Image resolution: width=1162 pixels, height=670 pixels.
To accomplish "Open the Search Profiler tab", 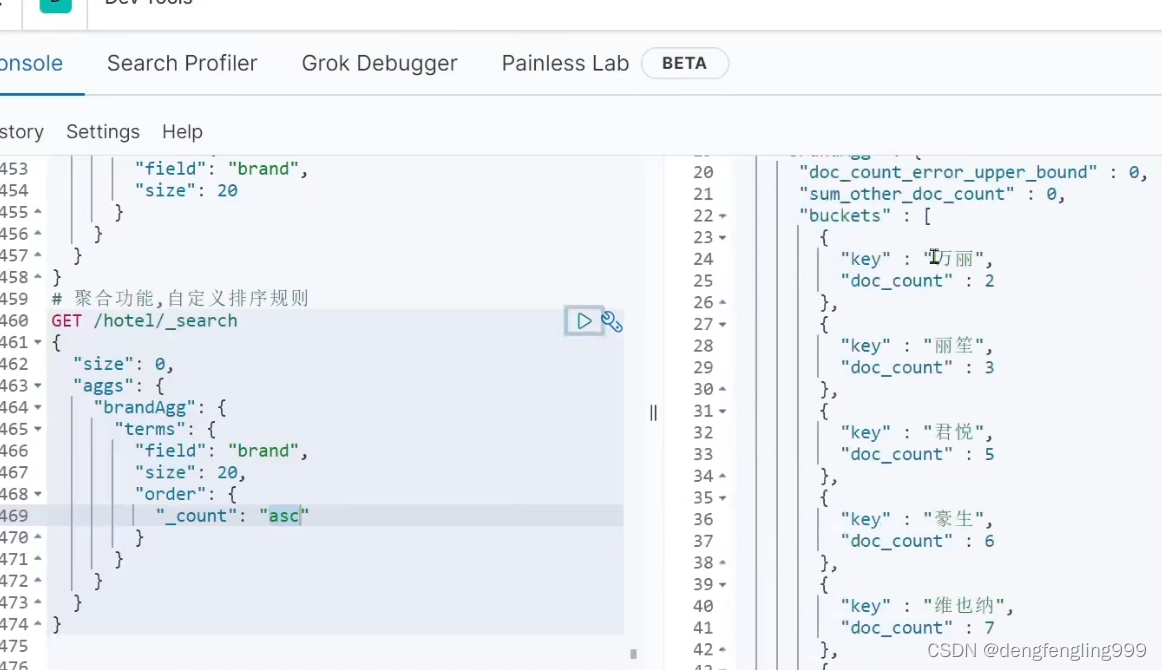I will (x=182, y=63).
